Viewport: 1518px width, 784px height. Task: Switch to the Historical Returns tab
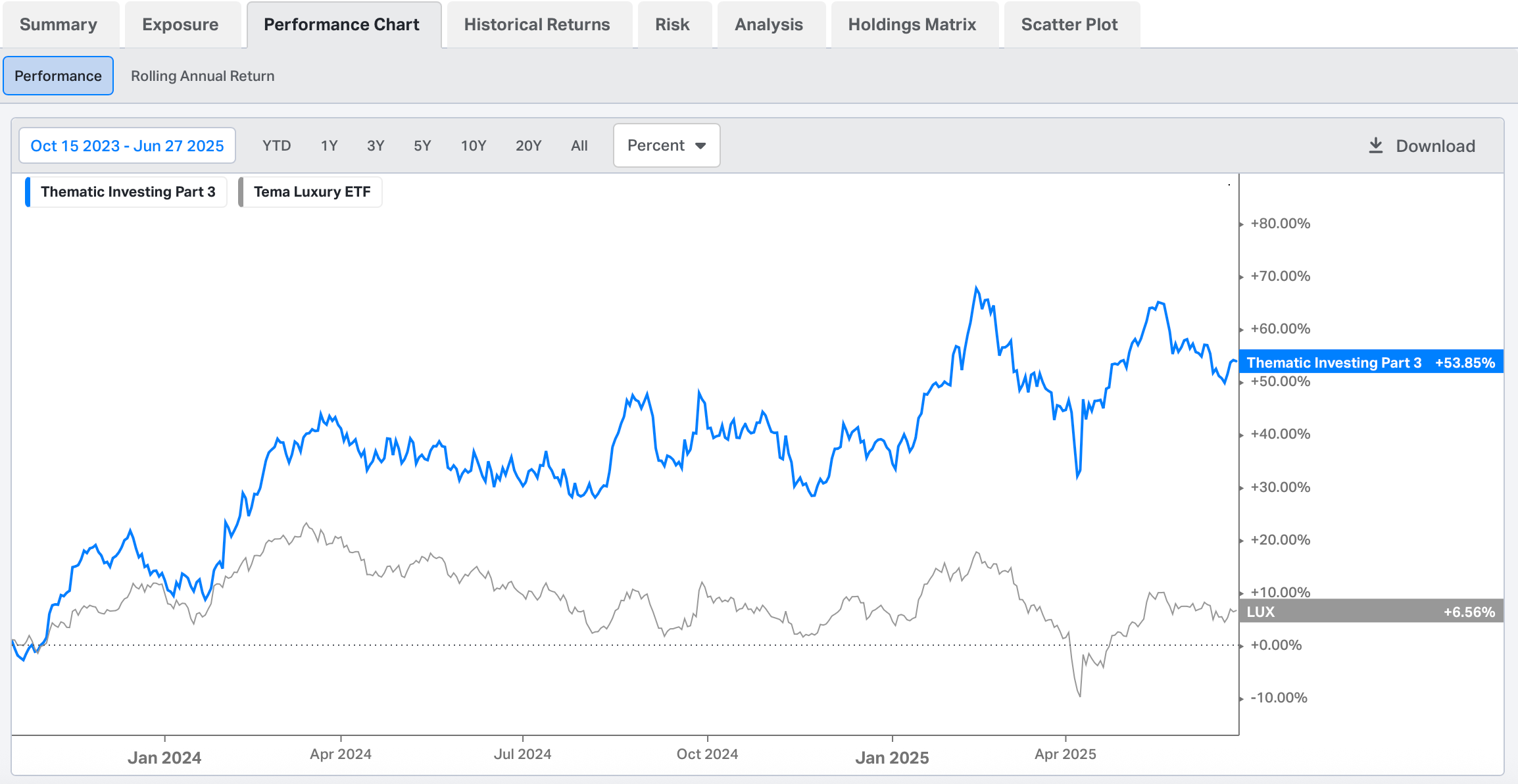coord(537,24)
